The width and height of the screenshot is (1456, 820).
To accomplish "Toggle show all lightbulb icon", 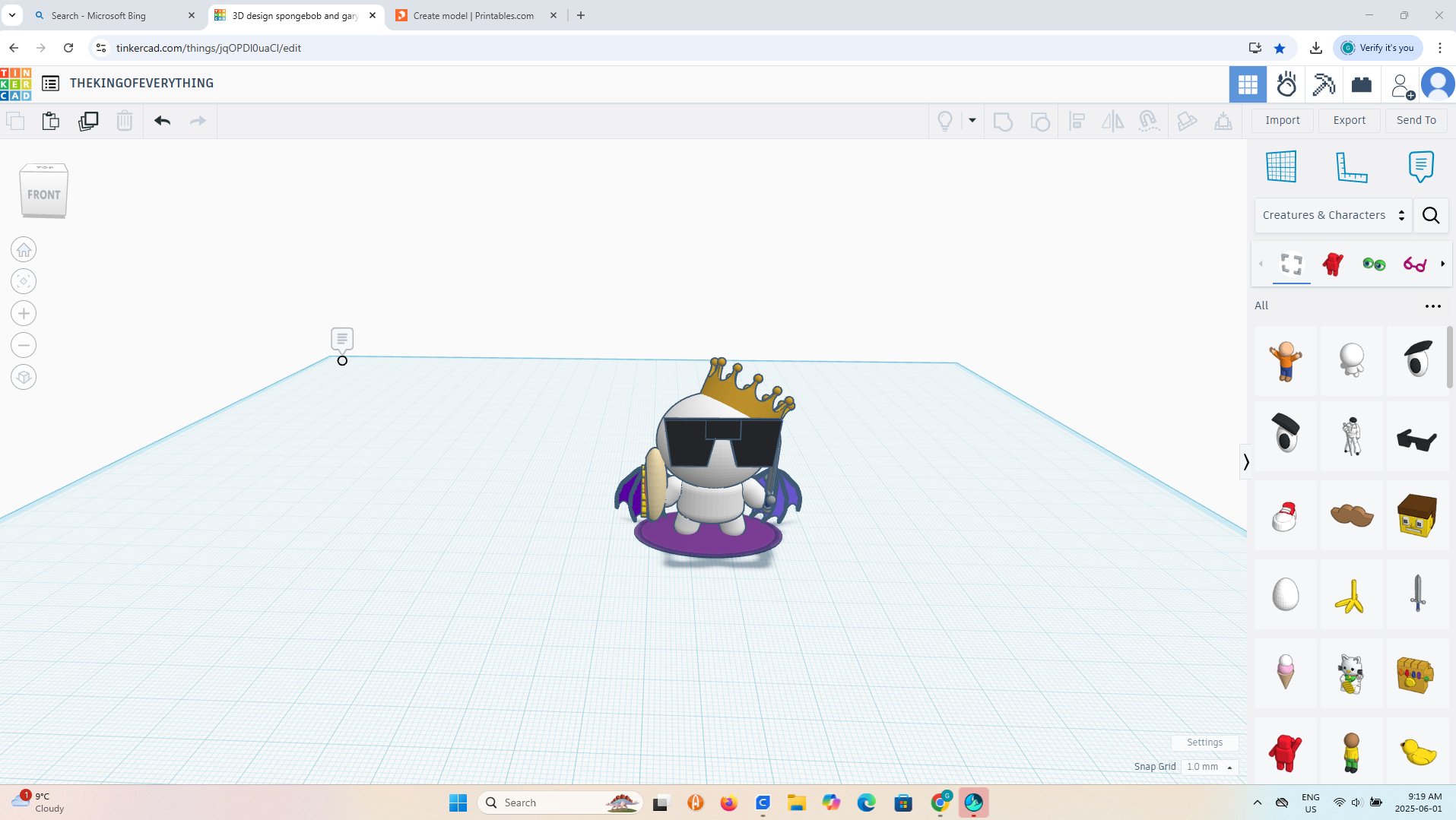I will 945,121.
